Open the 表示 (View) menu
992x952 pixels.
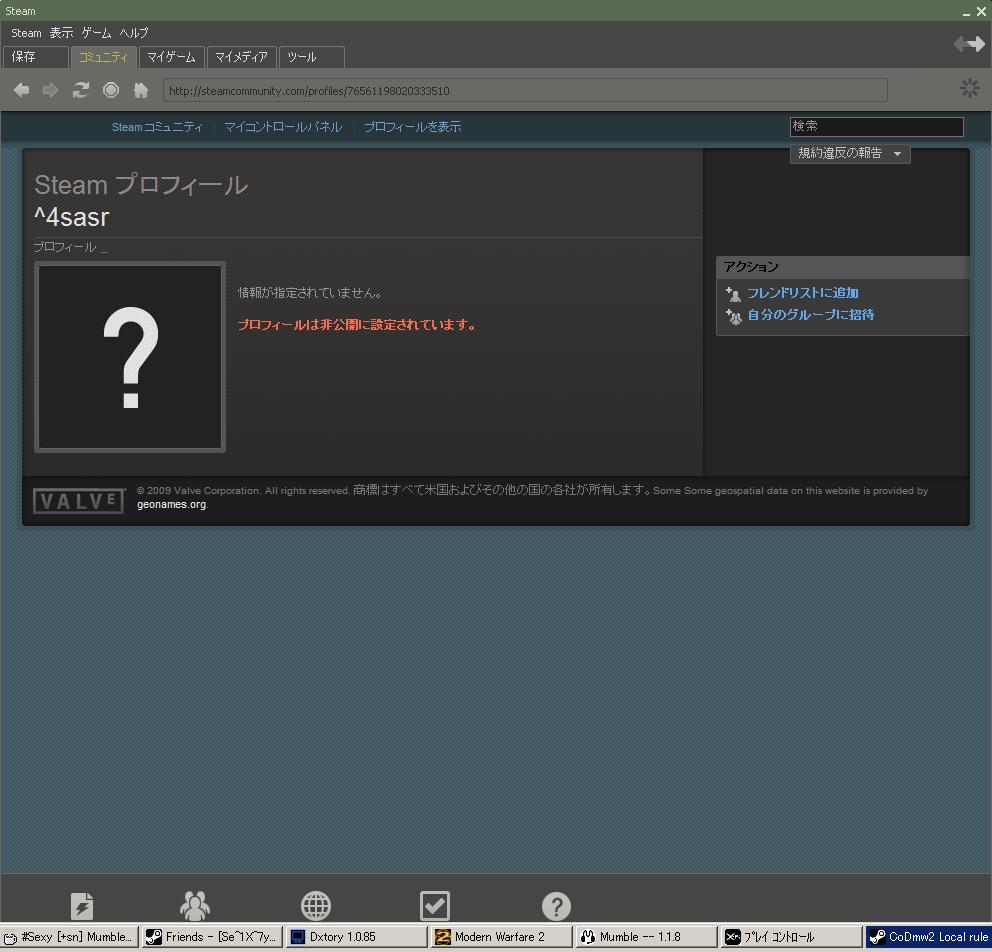(x=61, y=33)
